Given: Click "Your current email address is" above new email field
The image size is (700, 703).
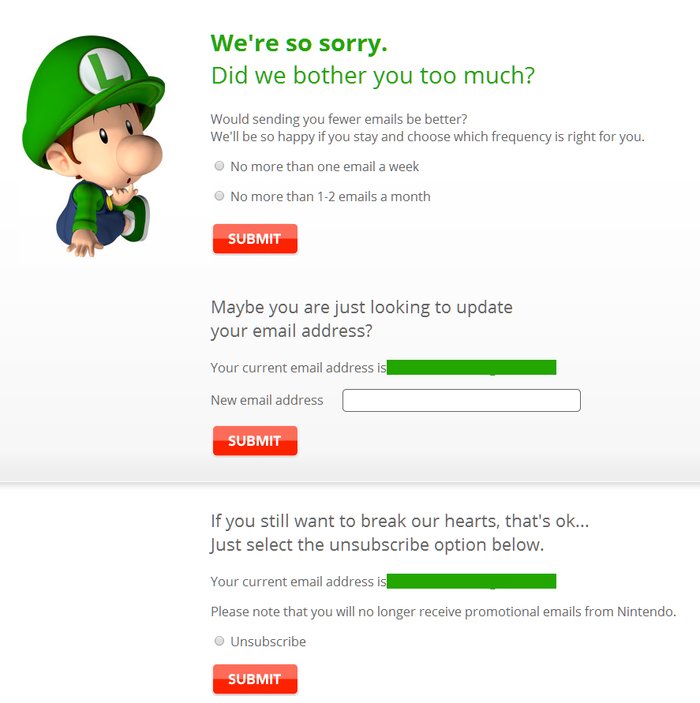Looking at the screenshot, I should (x=298, y=368).
